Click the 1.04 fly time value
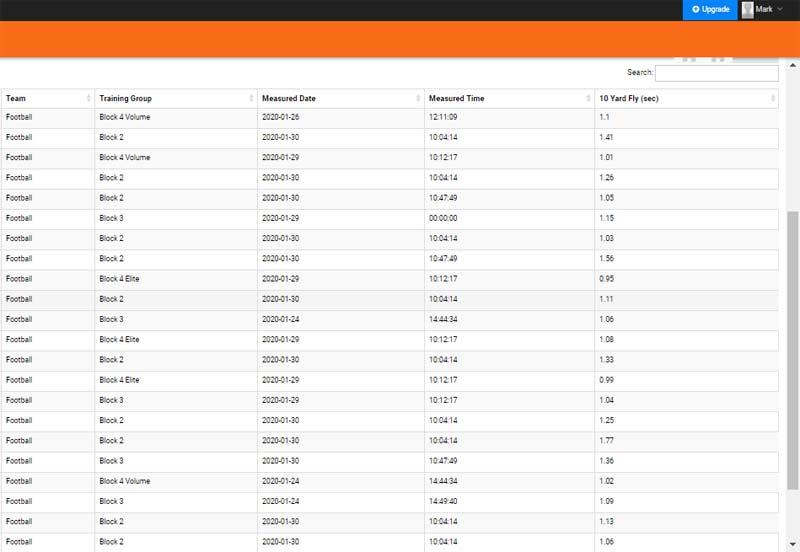 606,400
